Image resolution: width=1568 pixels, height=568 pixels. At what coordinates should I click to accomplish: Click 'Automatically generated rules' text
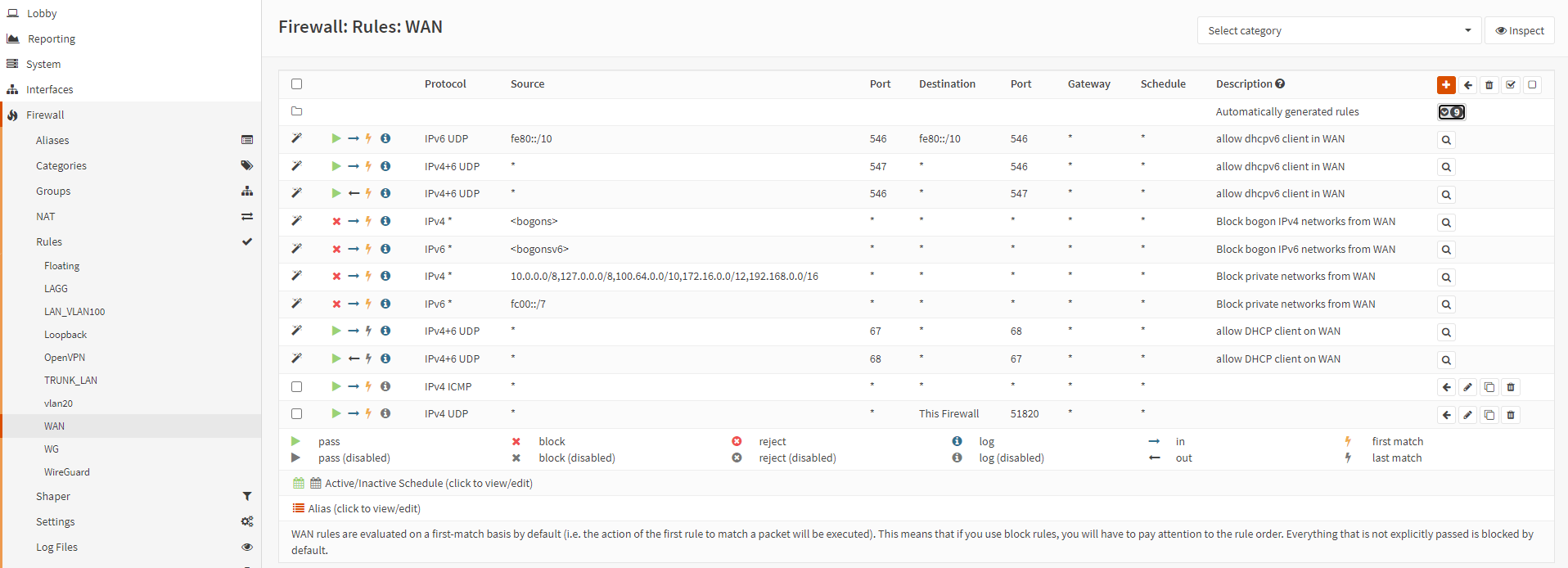(1287, 111)
